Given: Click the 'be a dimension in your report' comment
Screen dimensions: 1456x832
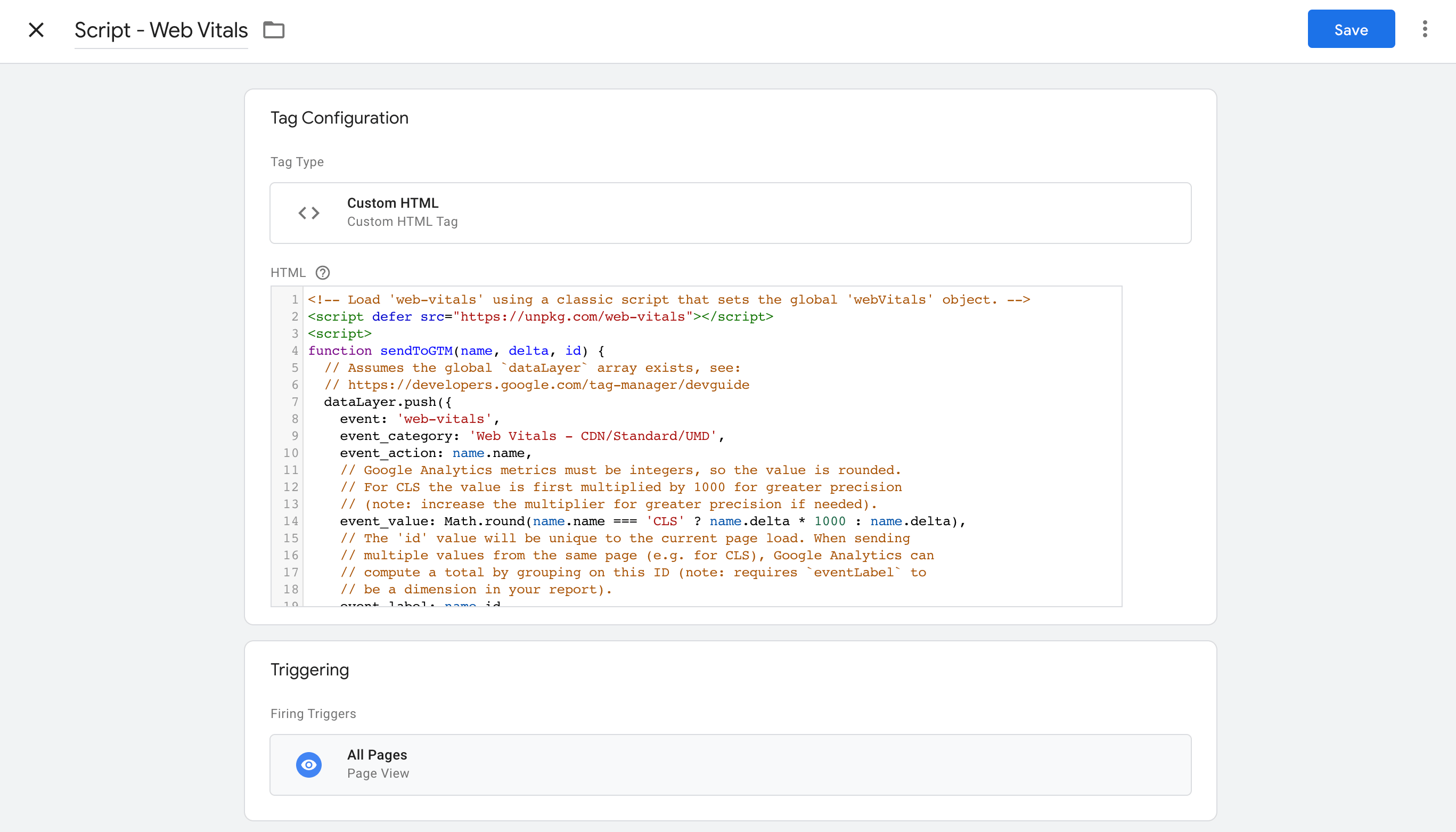Looking at the screenshot, I should [477, 590].
